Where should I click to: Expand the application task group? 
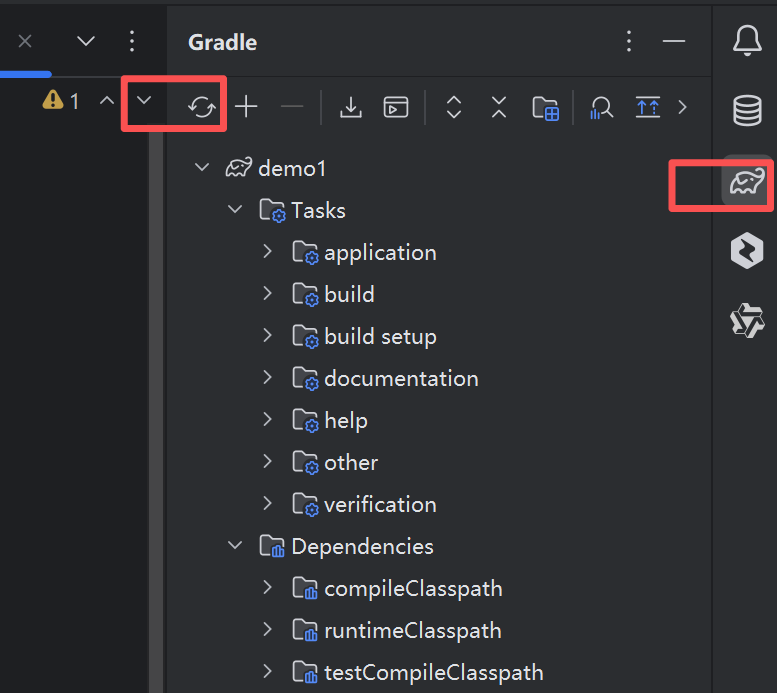268,251
